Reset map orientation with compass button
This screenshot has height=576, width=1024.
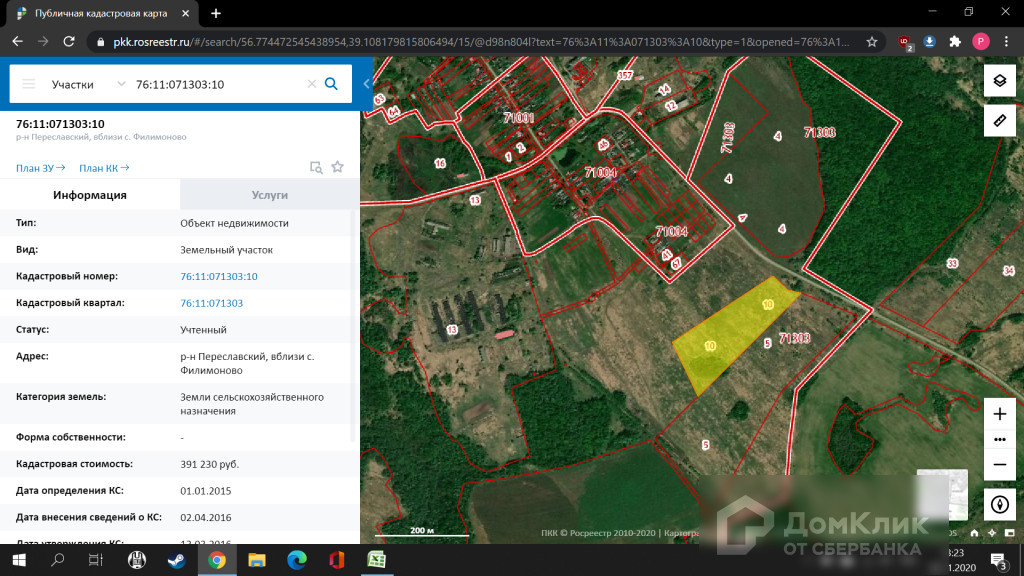(999, 504)
